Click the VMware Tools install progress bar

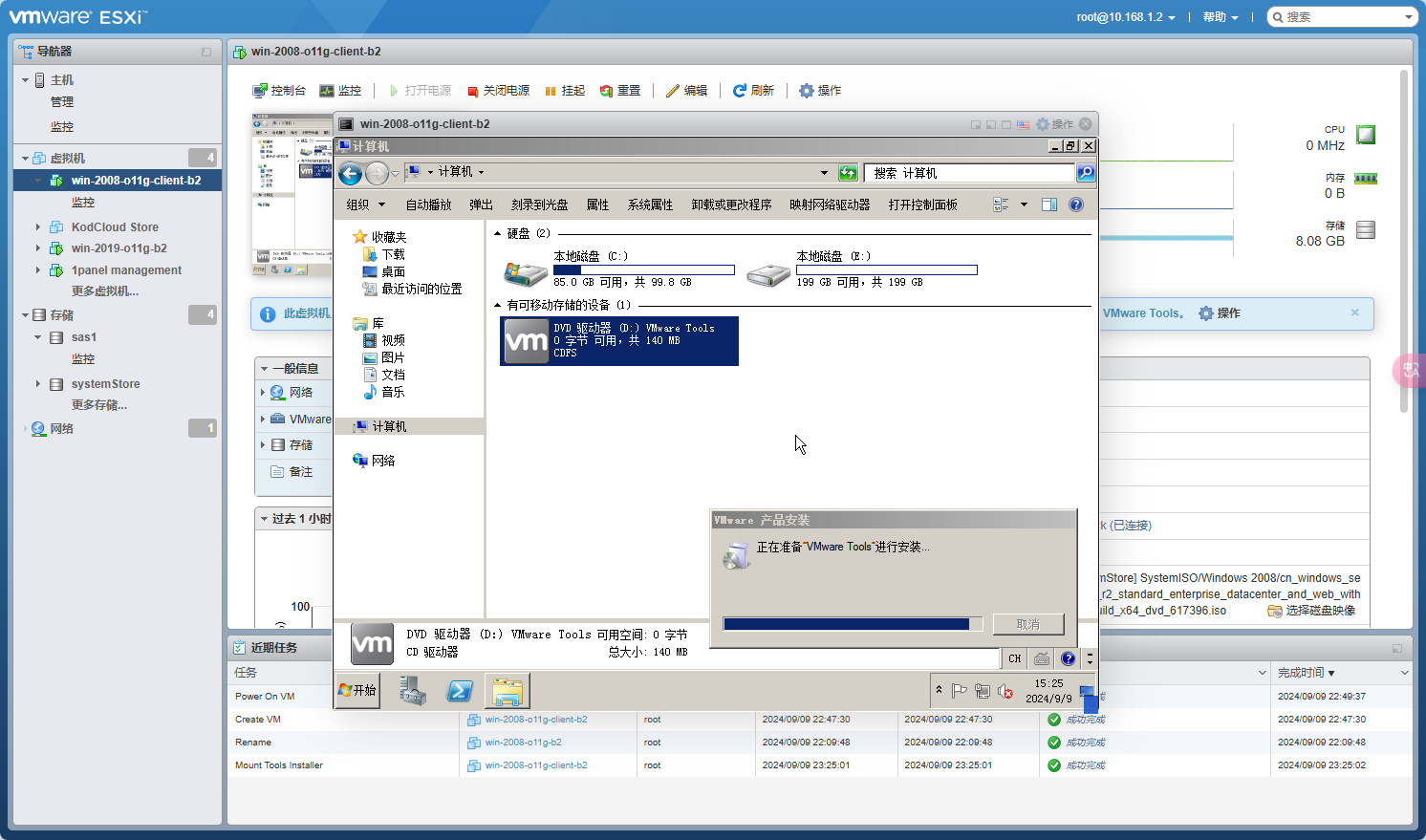tap(853, 624)
